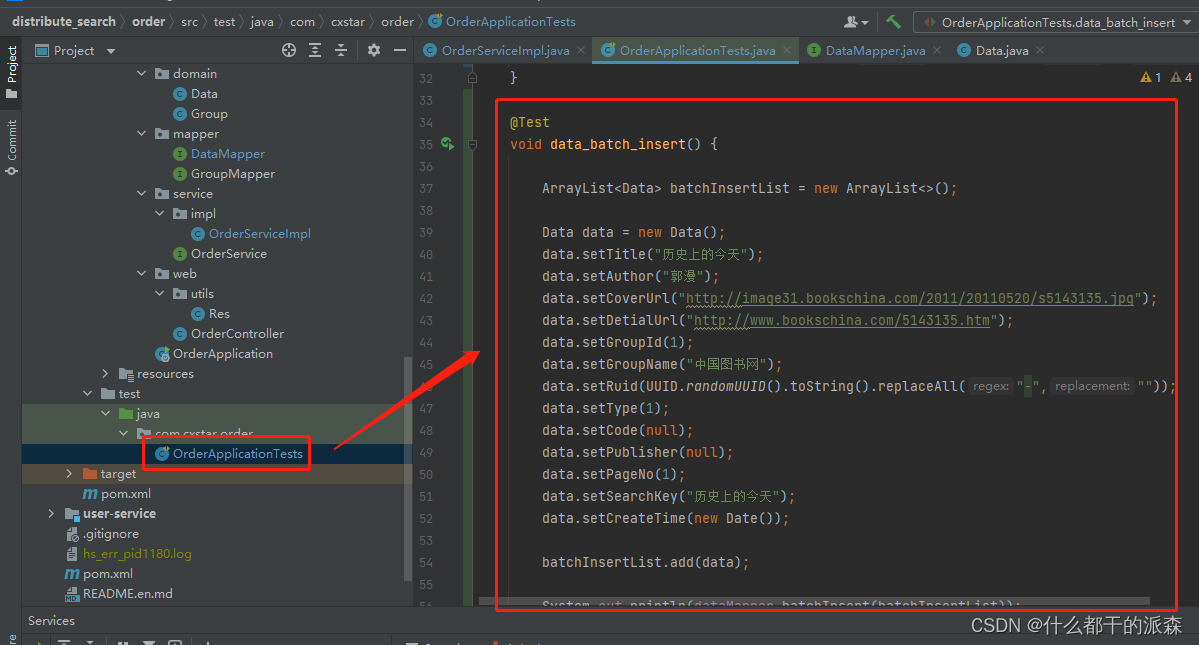1199x645 pixels.
Task: Expand the user-service module
Action: point(51,514)
